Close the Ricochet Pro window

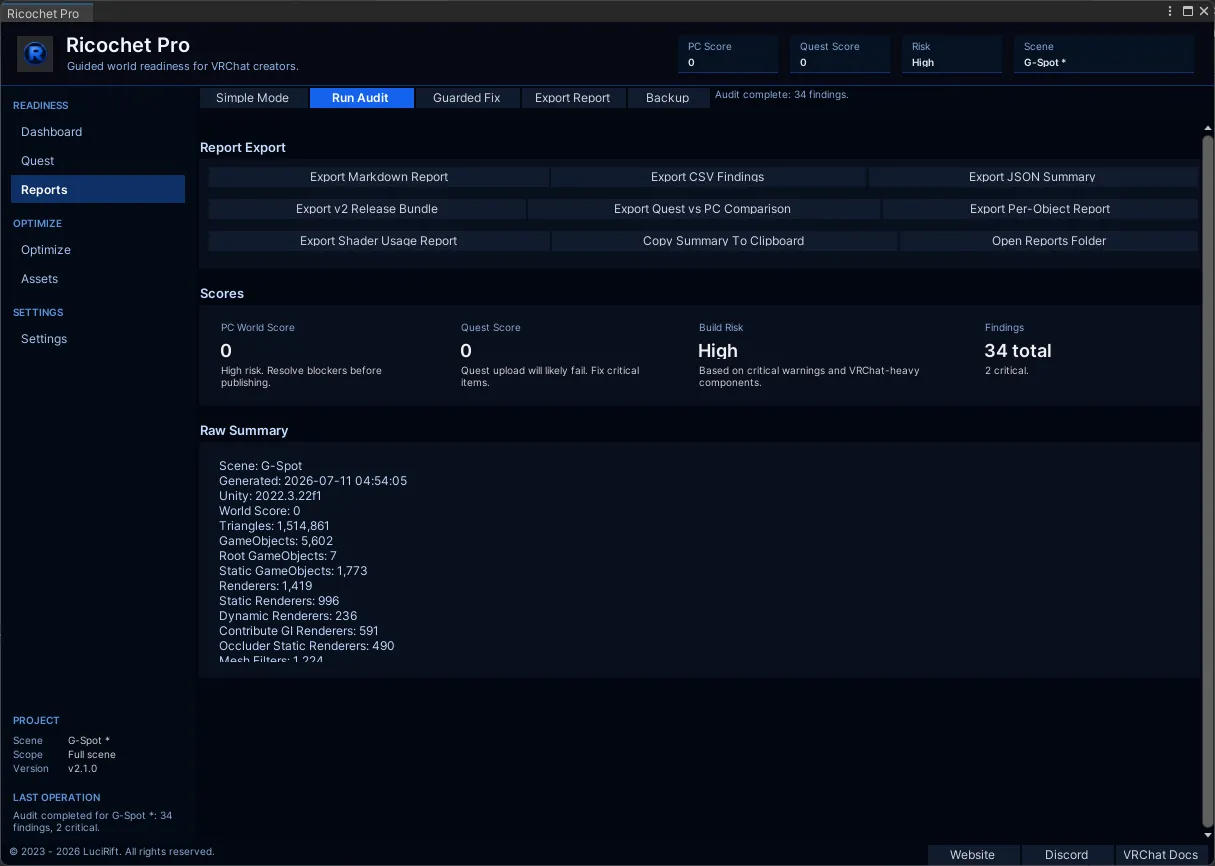click(x=1204, y=11)
